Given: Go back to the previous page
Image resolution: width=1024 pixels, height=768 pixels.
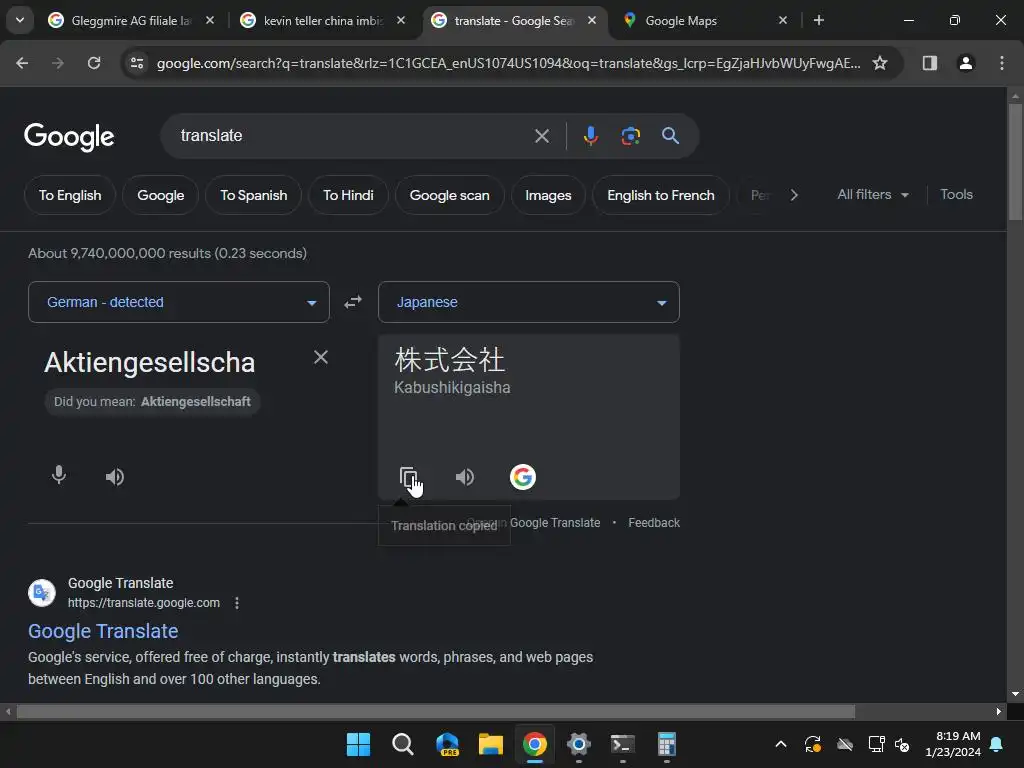Looking at the screenshot, I should pos(22,63).
